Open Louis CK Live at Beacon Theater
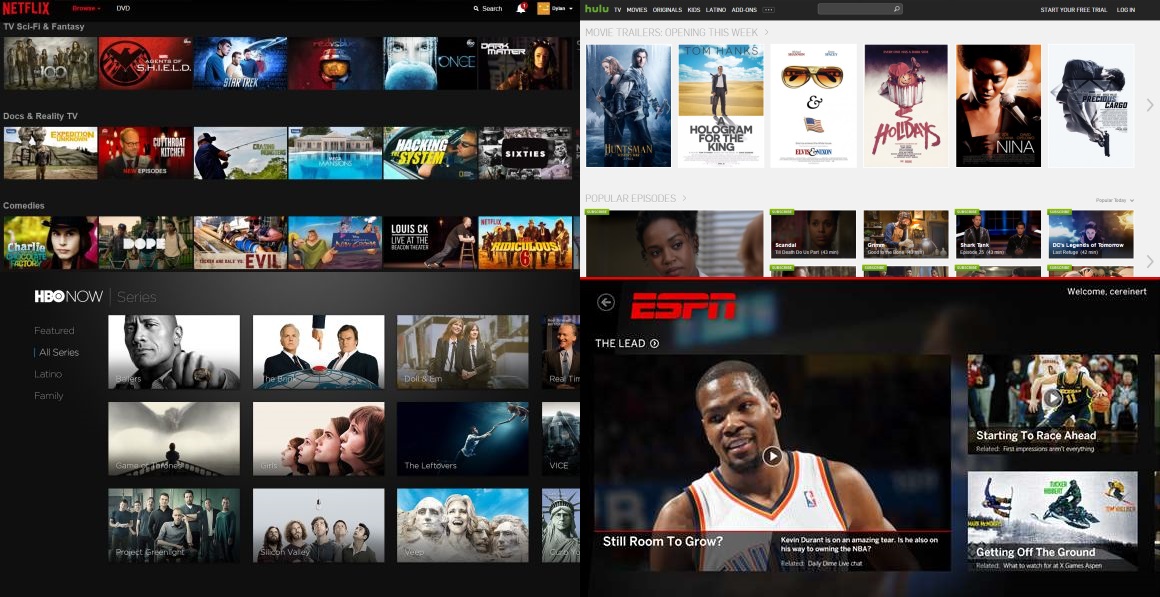The height and width of the screenshot is (597, 1160). pyautogui.click(x=430, y=242)
